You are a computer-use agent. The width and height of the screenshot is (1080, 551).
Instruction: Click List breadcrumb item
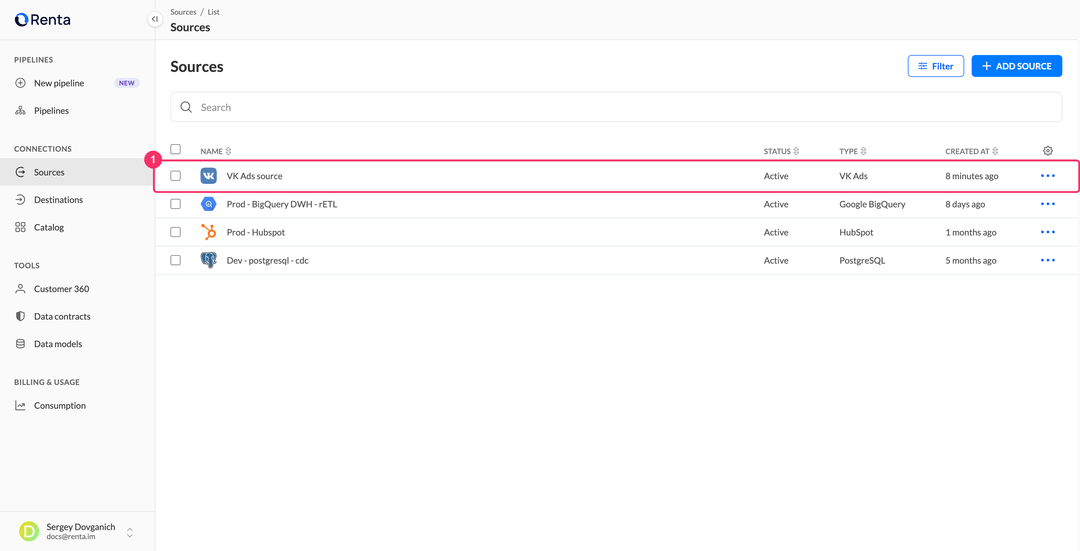[x=214, y=12]
